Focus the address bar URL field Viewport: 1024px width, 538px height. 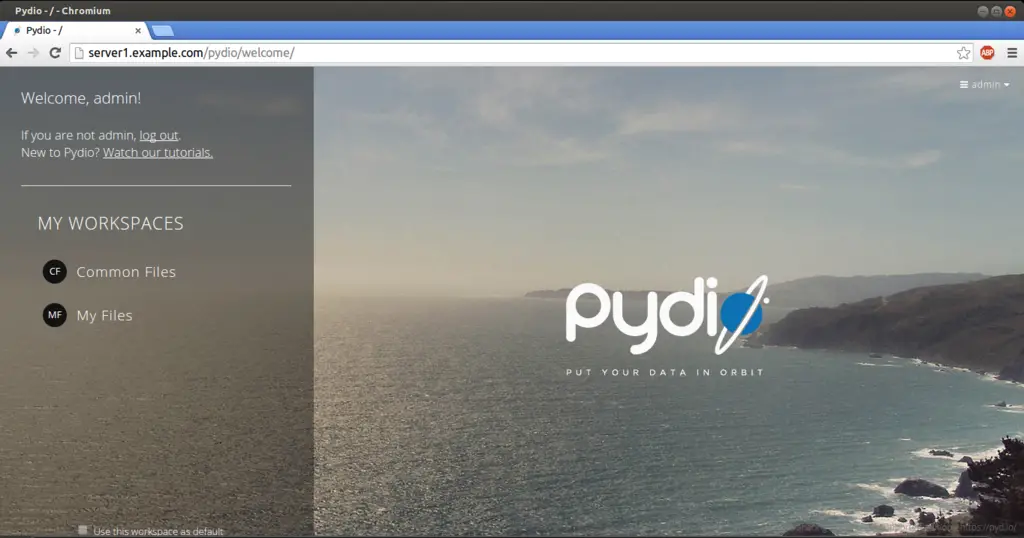[x=521, y=53]
